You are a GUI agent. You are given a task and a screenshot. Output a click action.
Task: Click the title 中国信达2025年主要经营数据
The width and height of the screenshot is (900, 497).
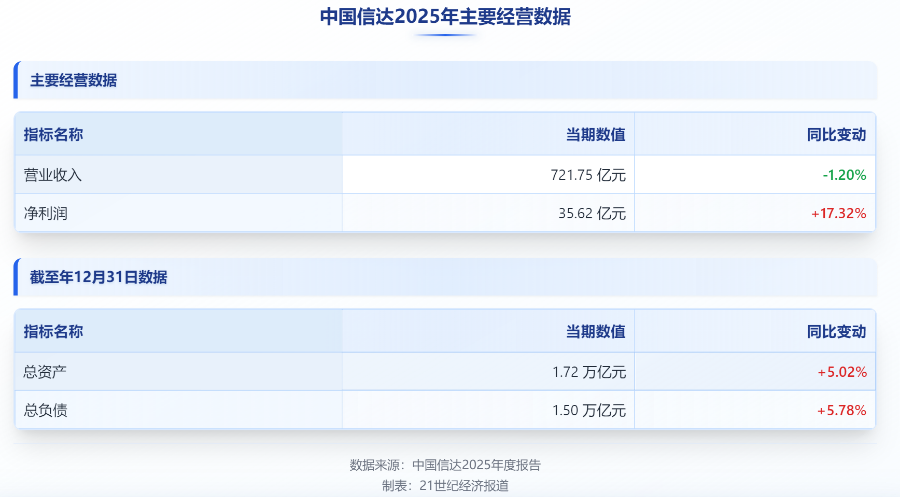tap(445, 16)
